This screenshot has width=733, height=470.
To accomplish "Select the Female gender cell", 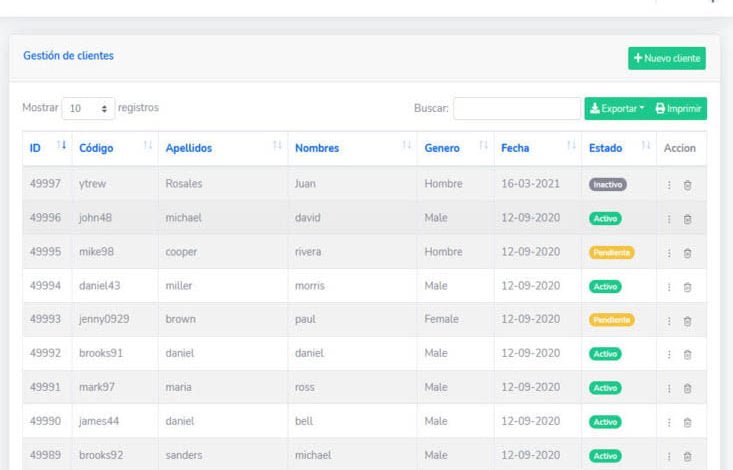I will coord(455,319).
